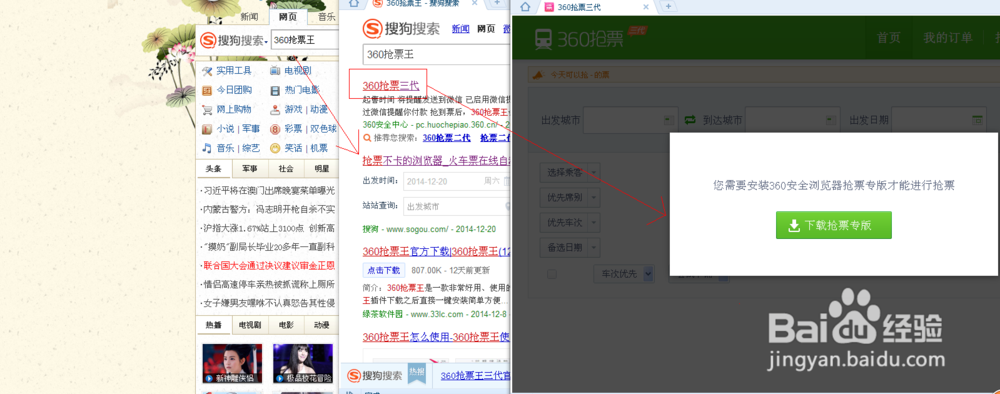
Task: Click the calendar icon in 出发日期 field
Action: [977, 119]
